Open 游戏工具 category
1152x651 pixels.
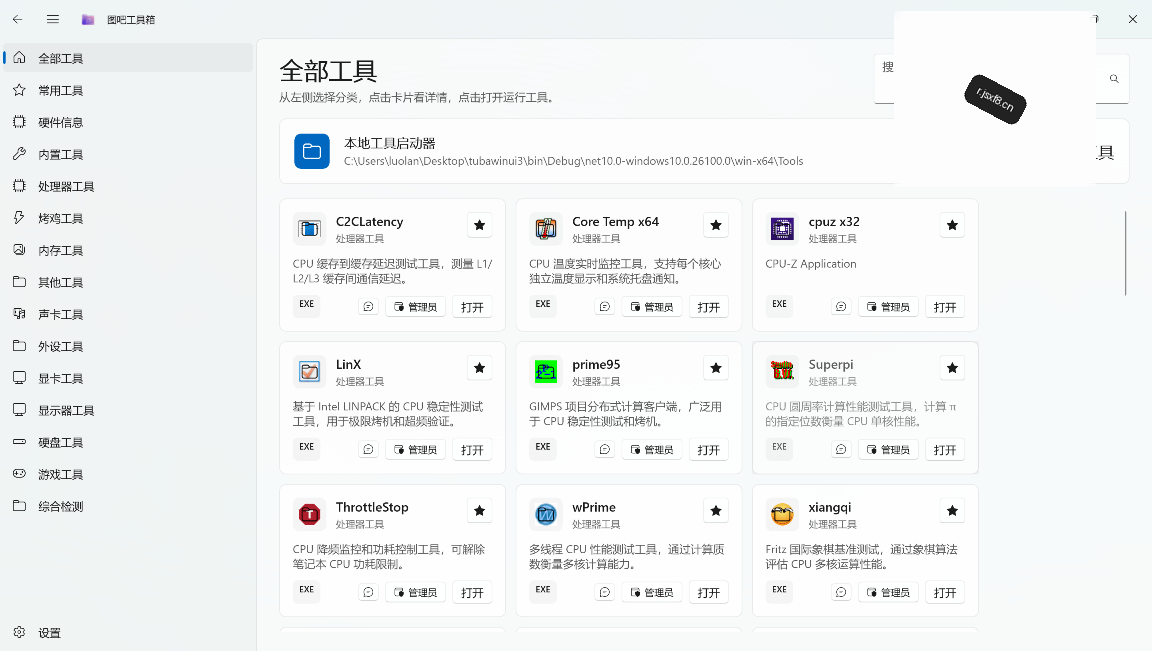coord(128,475)
